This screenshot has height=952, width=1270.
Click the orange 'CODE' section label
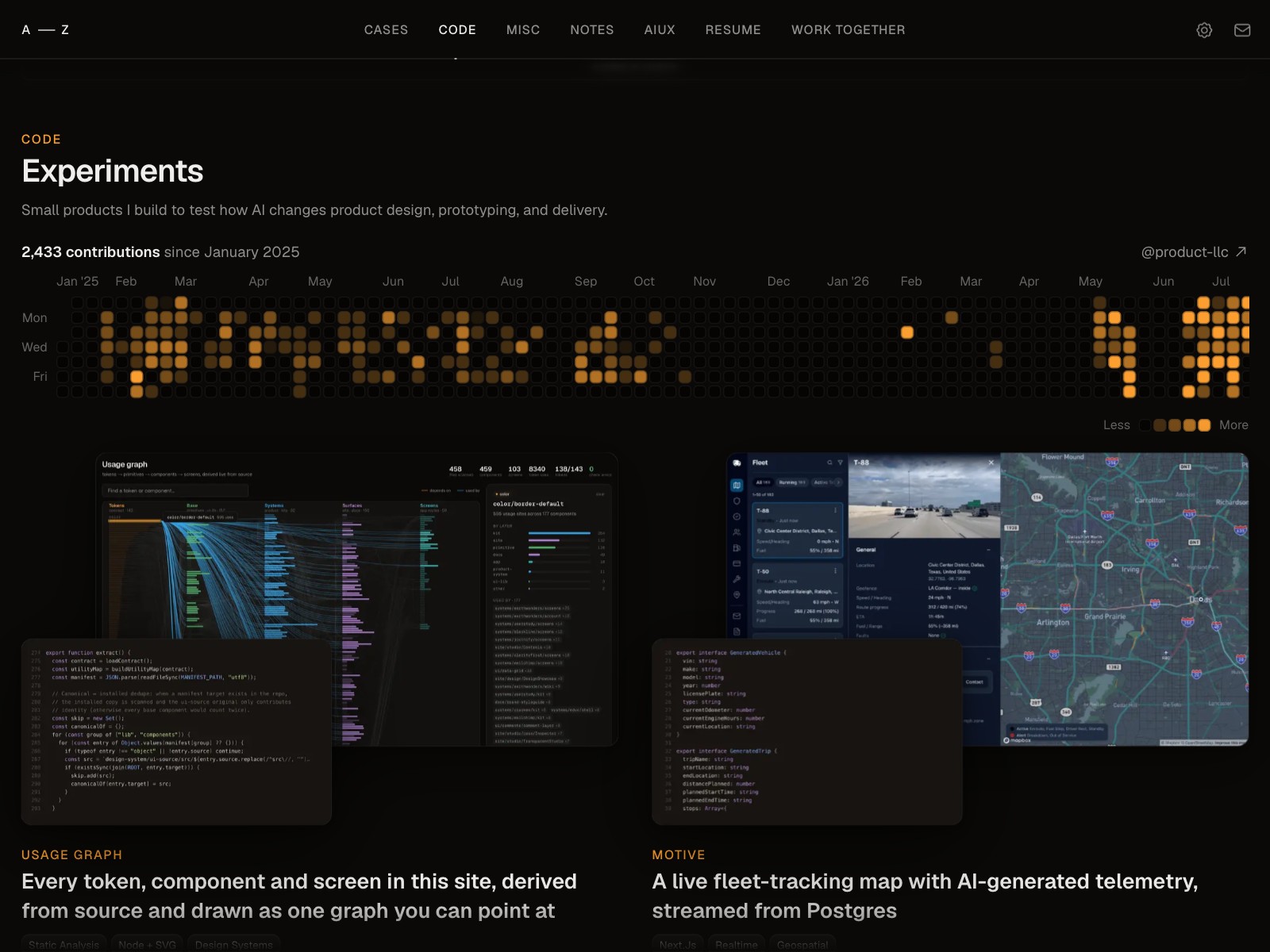[x=41, y=139]
